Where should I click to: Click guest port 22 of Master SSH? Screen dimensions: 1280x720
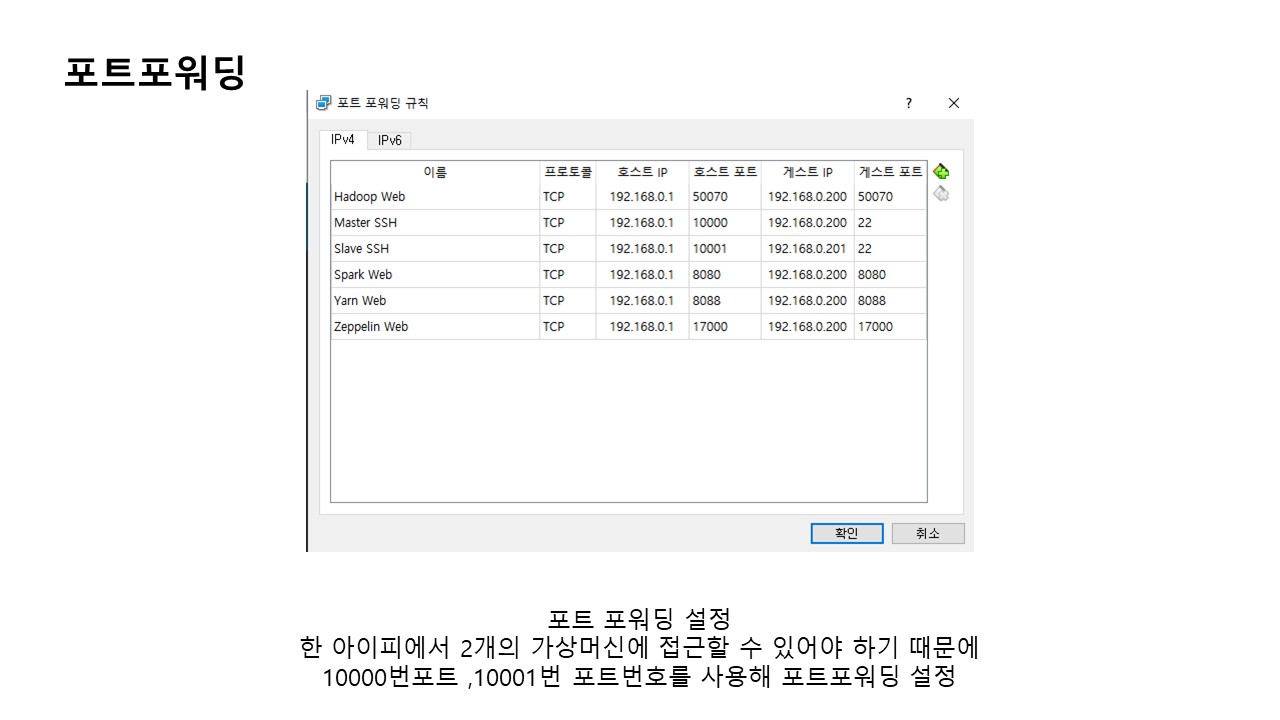[890, 223]
